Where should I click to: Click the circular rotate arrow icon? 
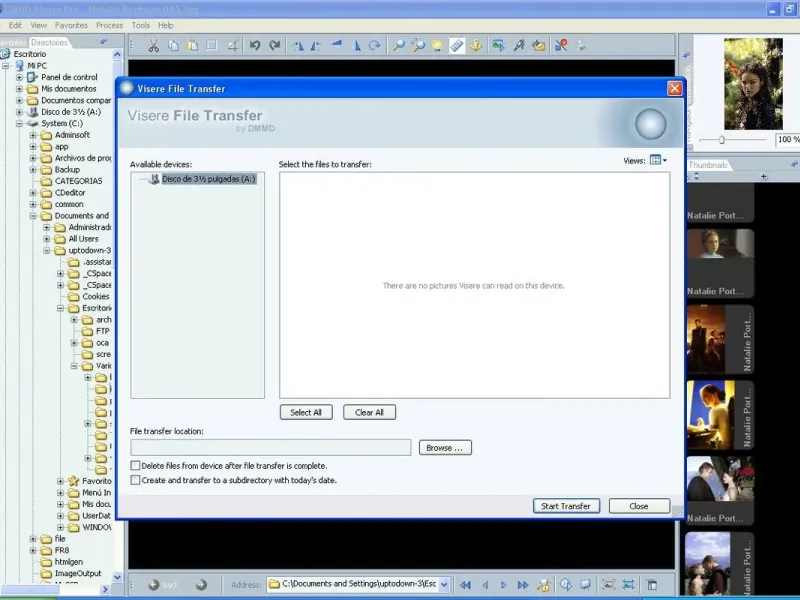click(x=375, y=45)
